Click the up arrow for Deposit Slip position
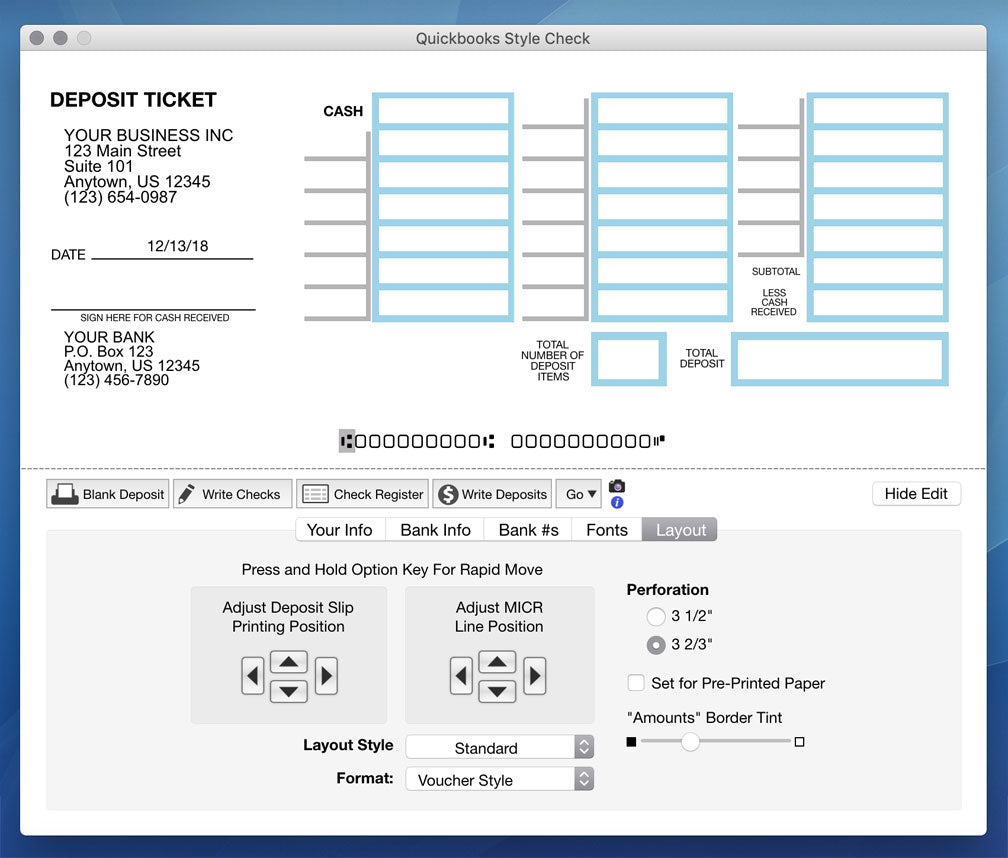The width and height of the screenshot is (1008, 858). 288,661
